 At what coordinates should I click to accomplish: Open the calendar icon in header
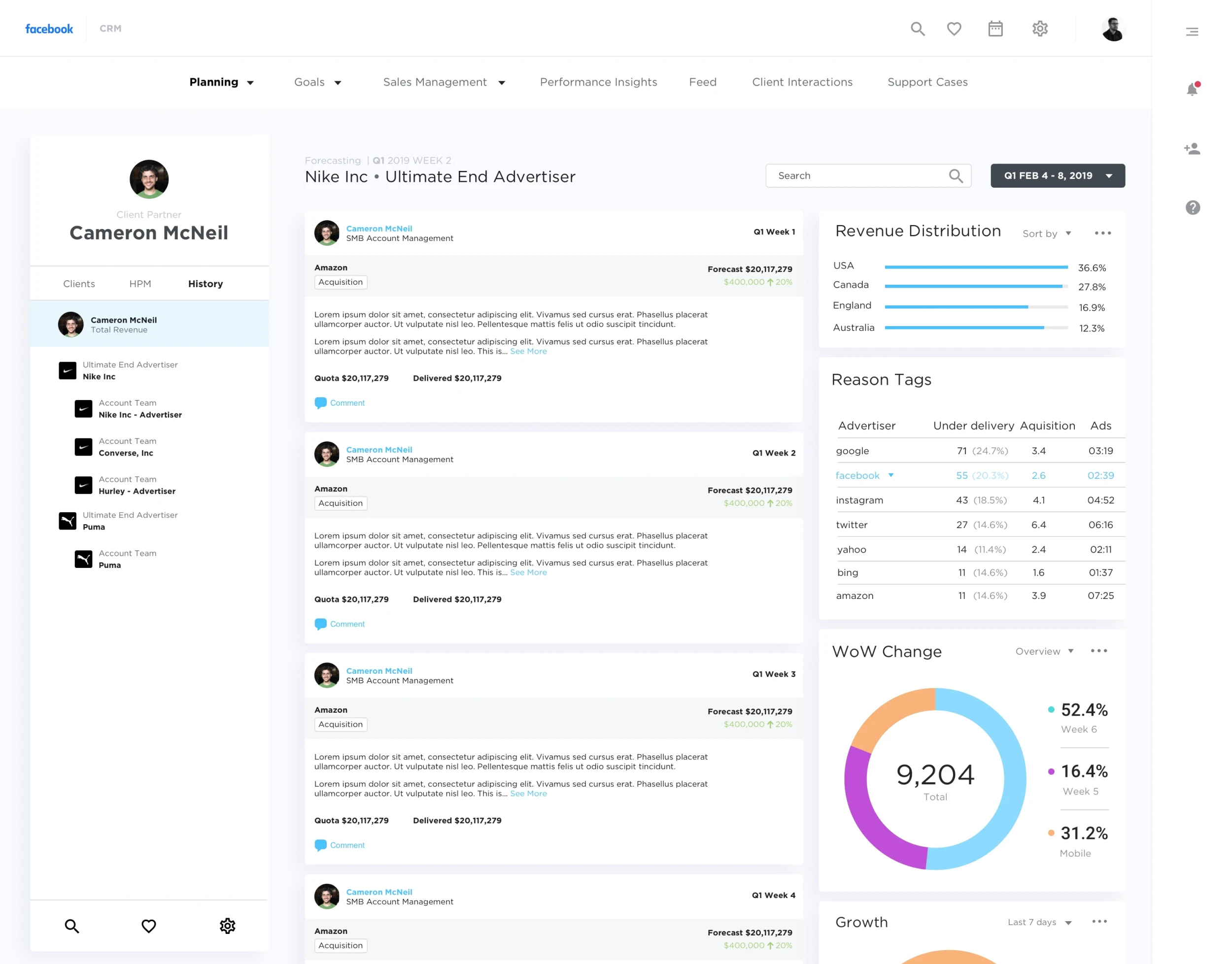tap(995, 28)
